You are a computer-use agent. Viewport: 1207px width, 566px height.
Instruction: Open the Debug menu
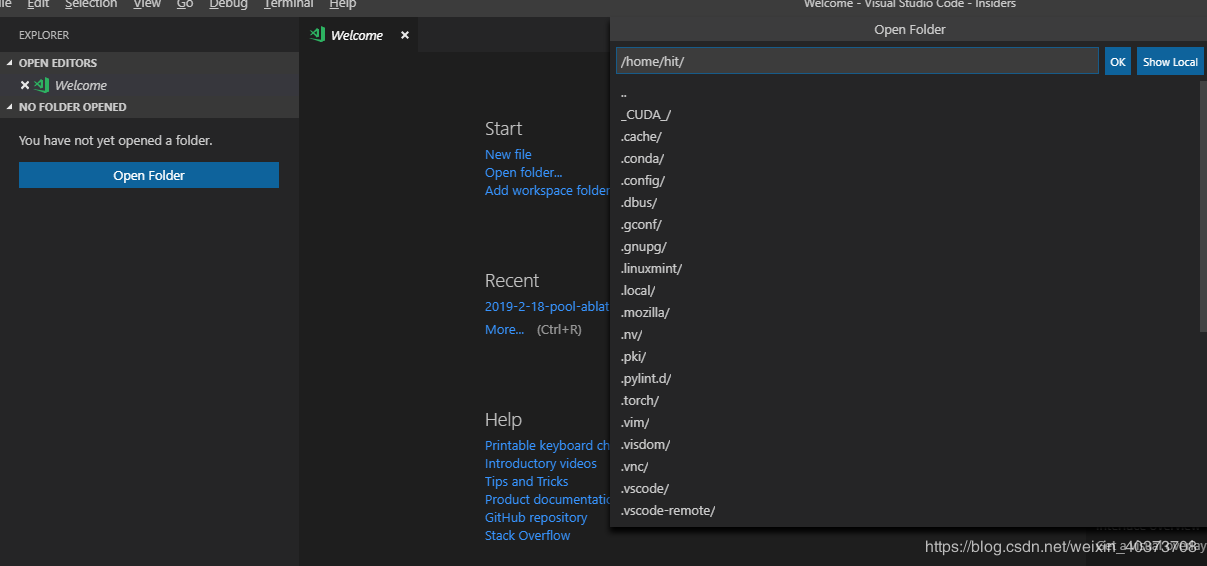(x=228, y=5)
